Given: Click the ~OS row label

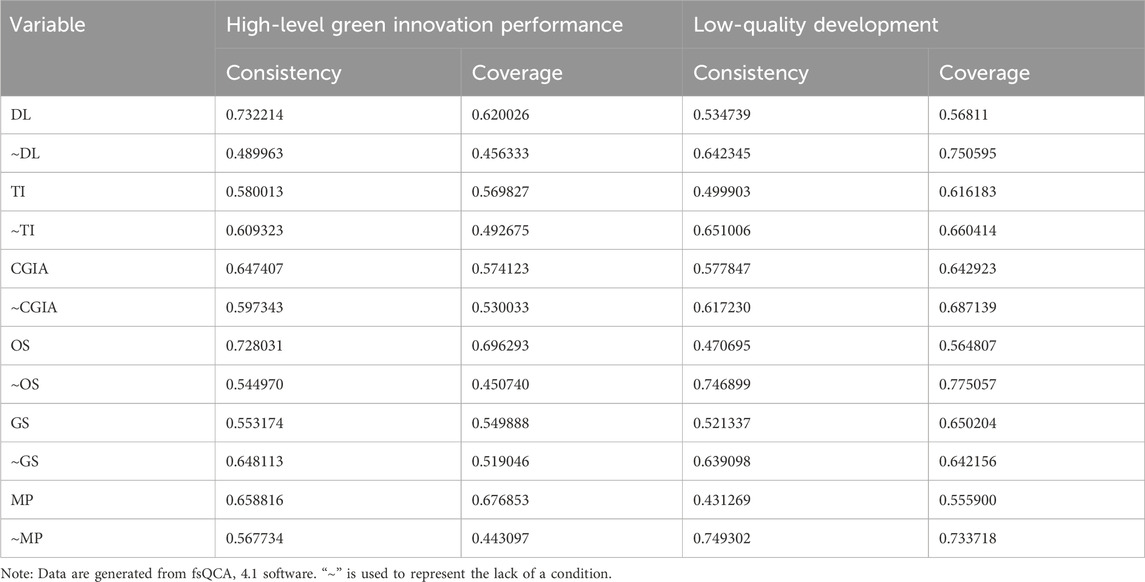Looking at the screenshot, I should [x=25, y=384].
